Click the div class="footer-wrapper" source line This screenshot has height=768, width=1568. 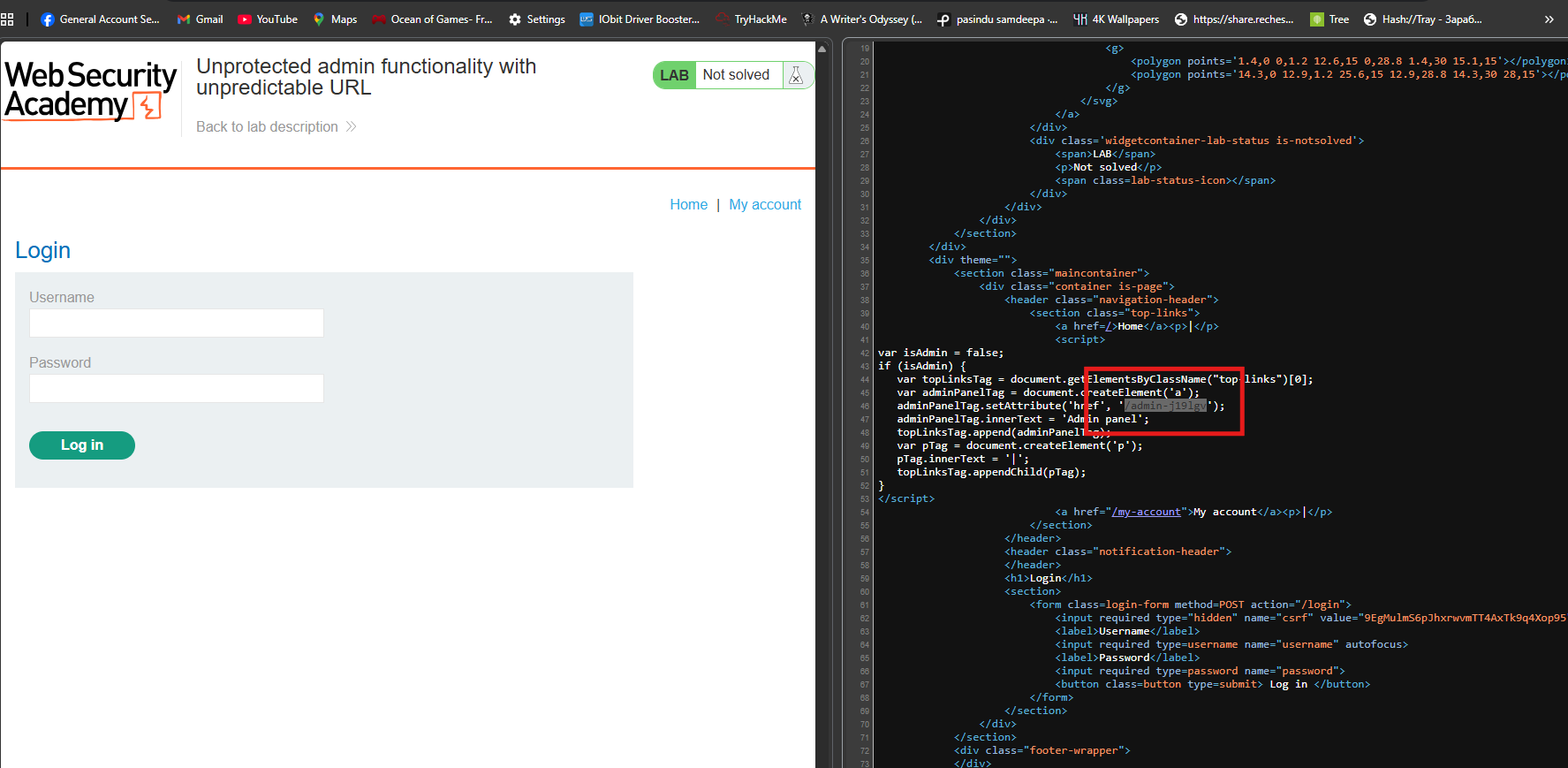click(x=1042, y=750)
